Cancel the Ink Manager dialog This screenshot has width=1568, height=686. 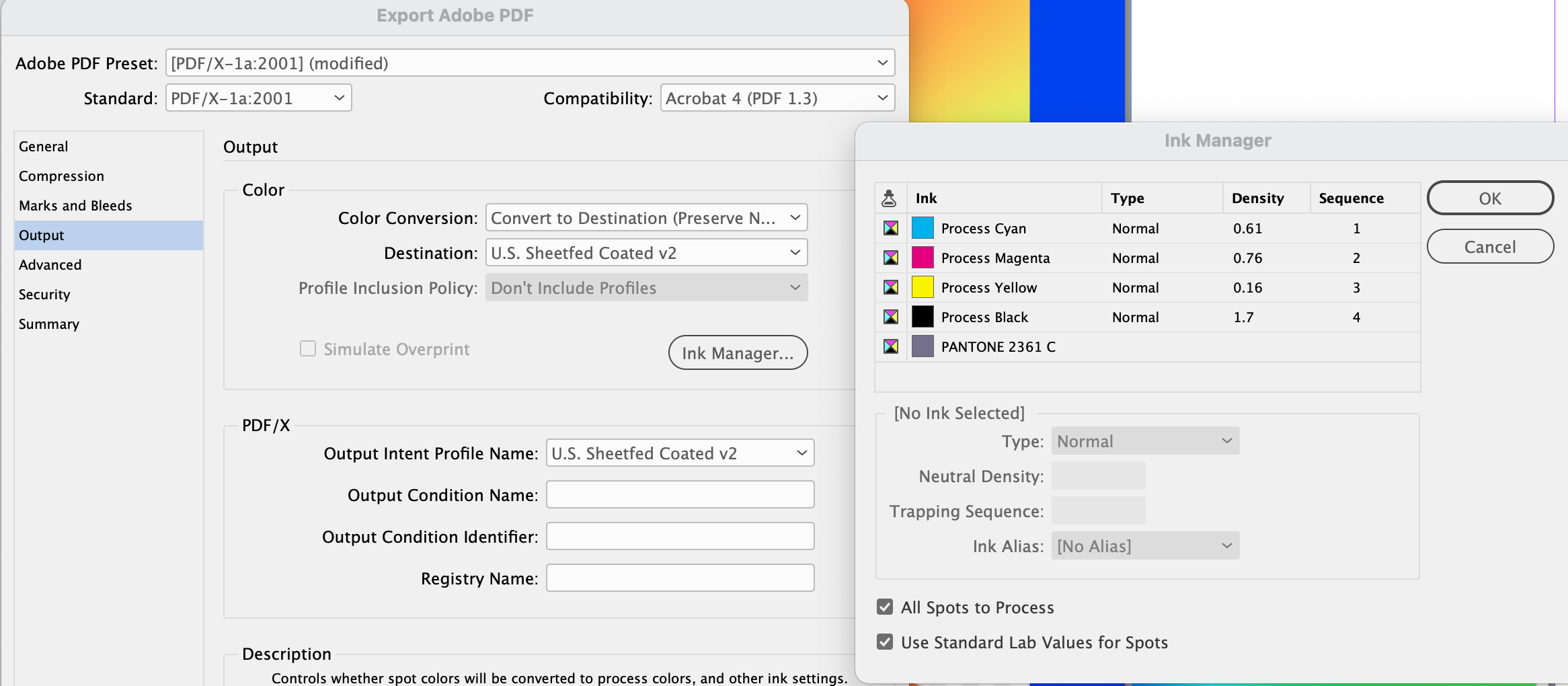tap(1490, 246)
